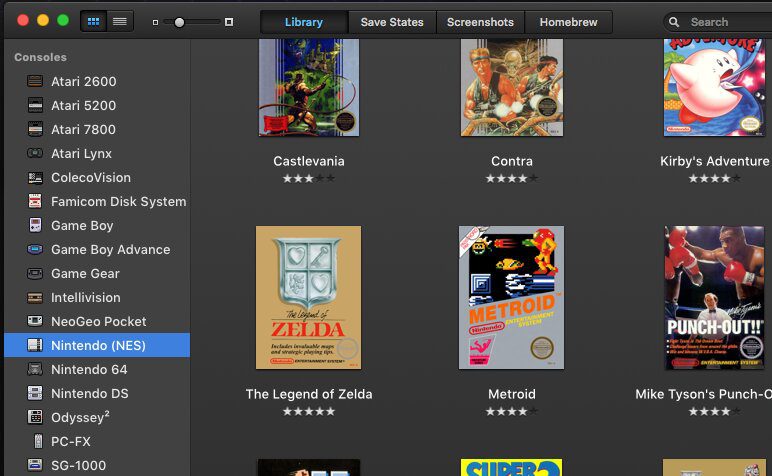
Task: Select the Game Gear console icon
Action: click(x=35, y=273)
